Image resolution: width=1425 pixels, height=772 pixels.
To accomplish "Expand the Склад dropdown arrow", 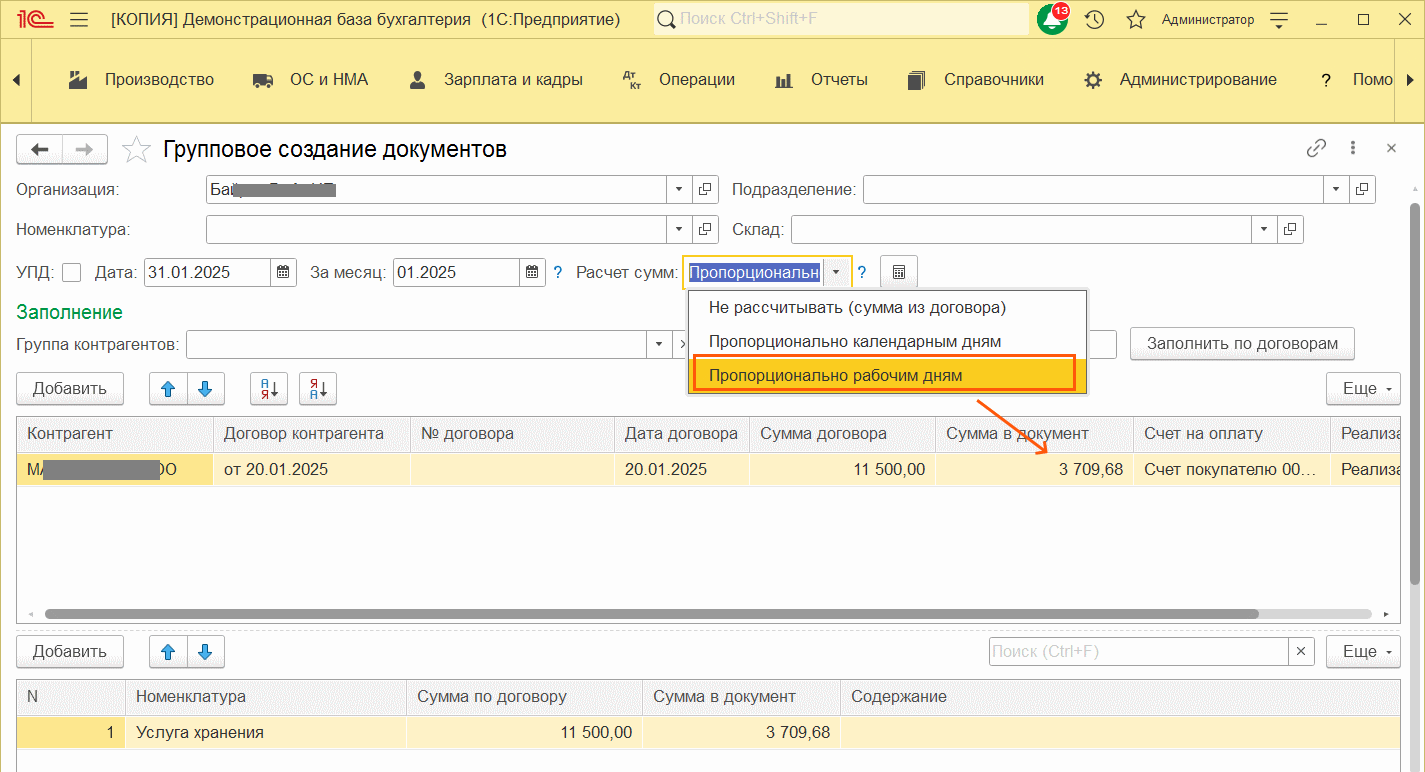I will [1265, 230].
